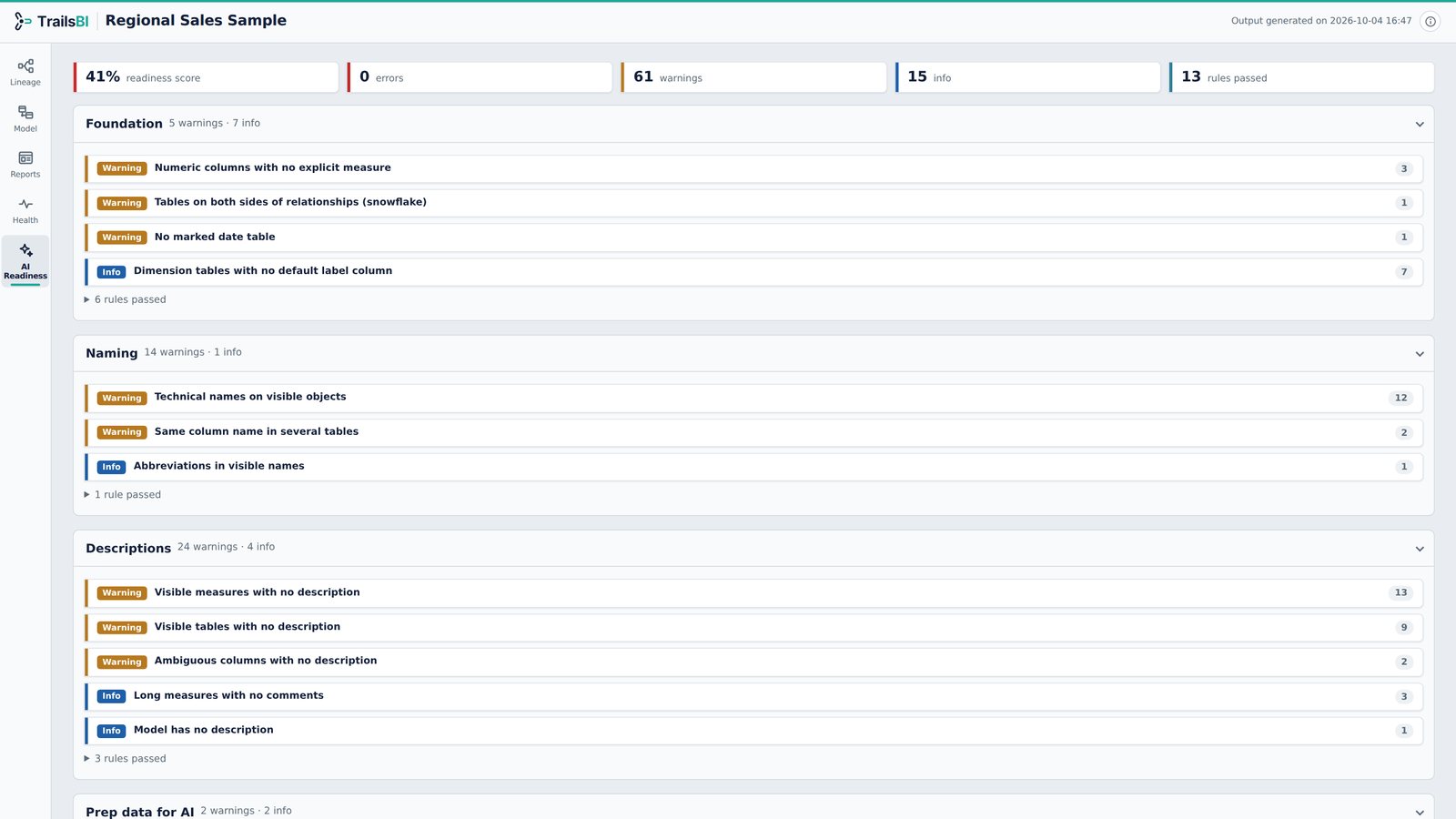Screen dimensions: 1456x819
Task: Open the Lineage view in sidebar
Action: (x=25, y=73)
